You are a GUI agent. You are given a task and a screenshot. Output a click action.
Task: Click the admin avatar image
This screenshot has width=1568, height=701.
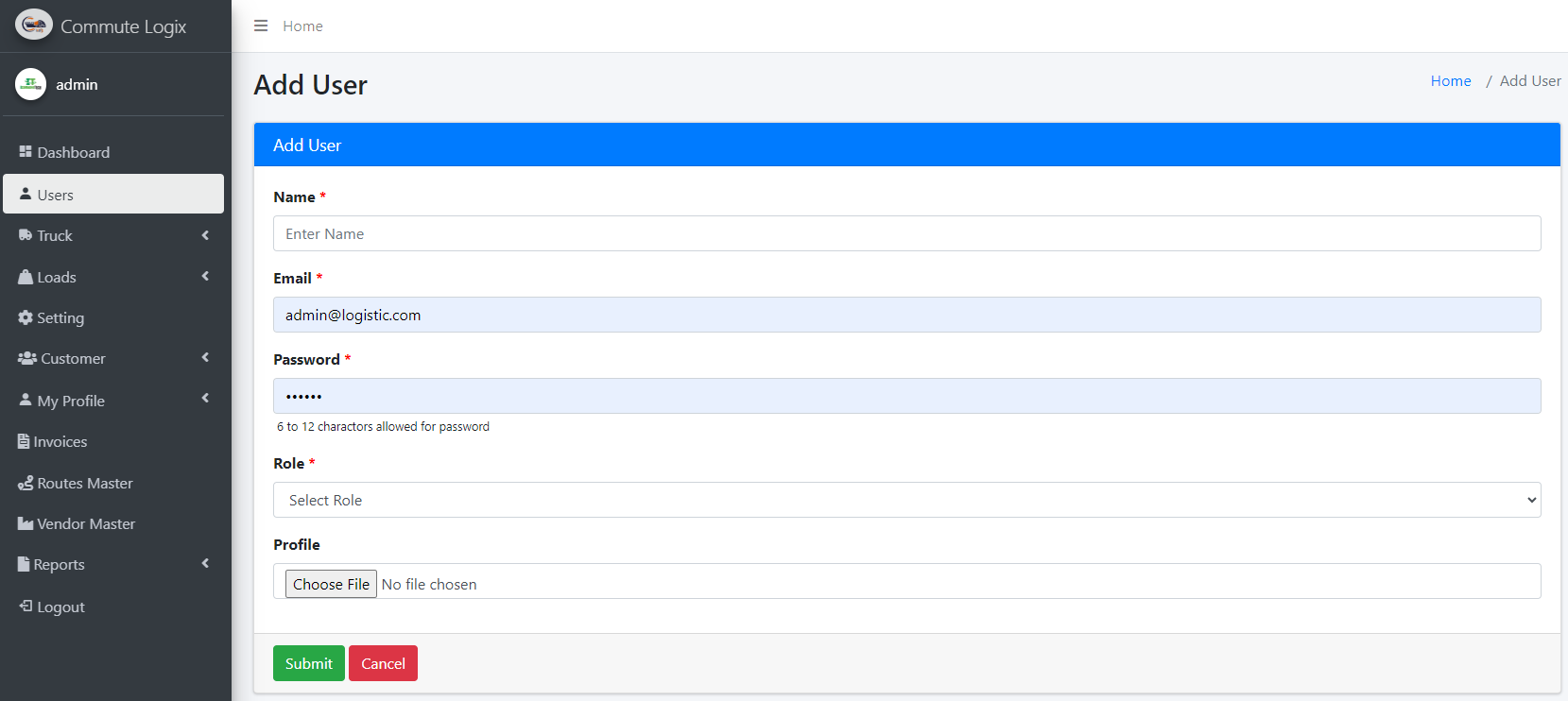click(x=30, y=84)
